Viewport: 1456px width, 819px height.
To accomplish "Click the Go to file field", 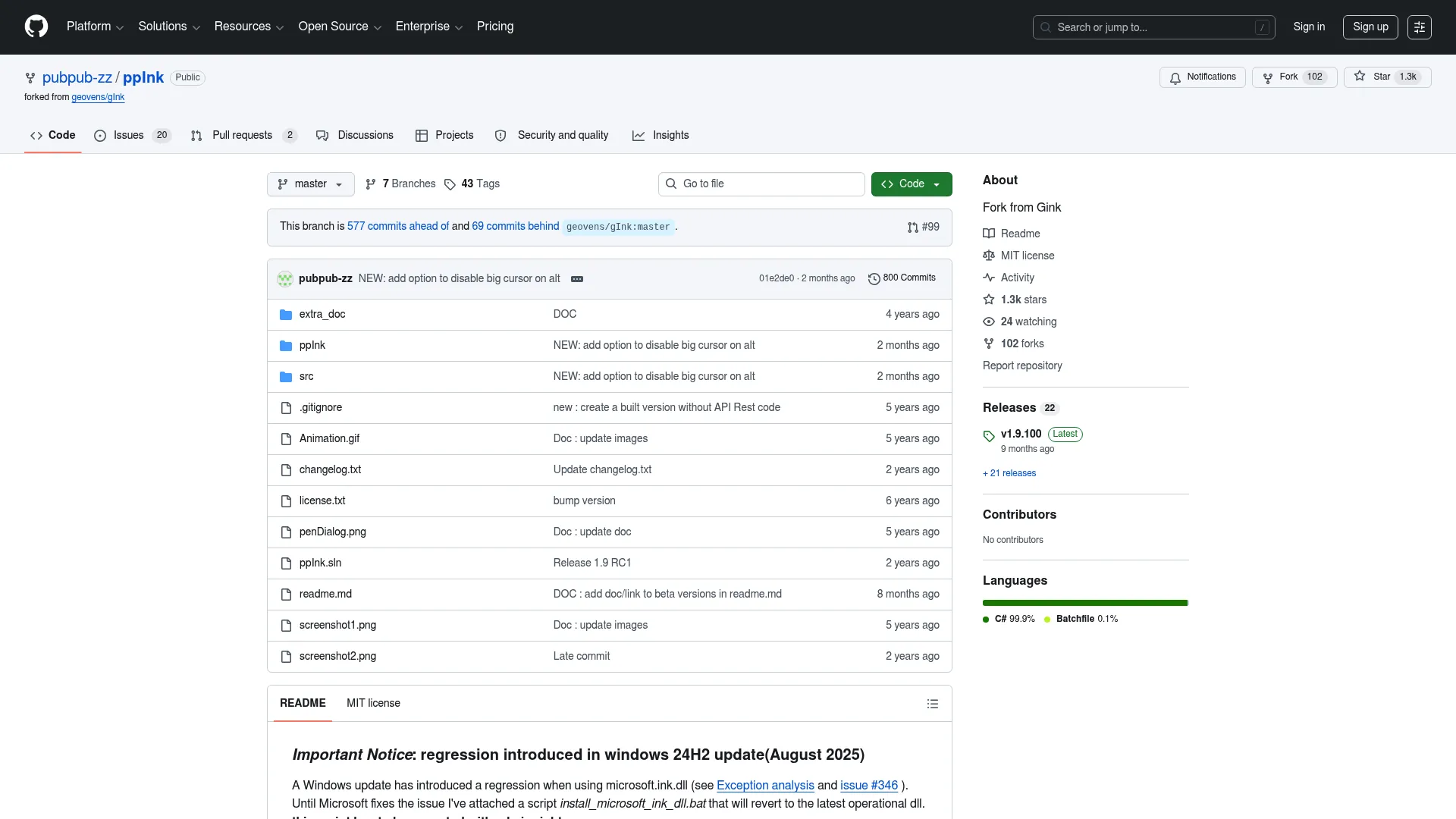I will pyautogui.click(x=761, y=184).
